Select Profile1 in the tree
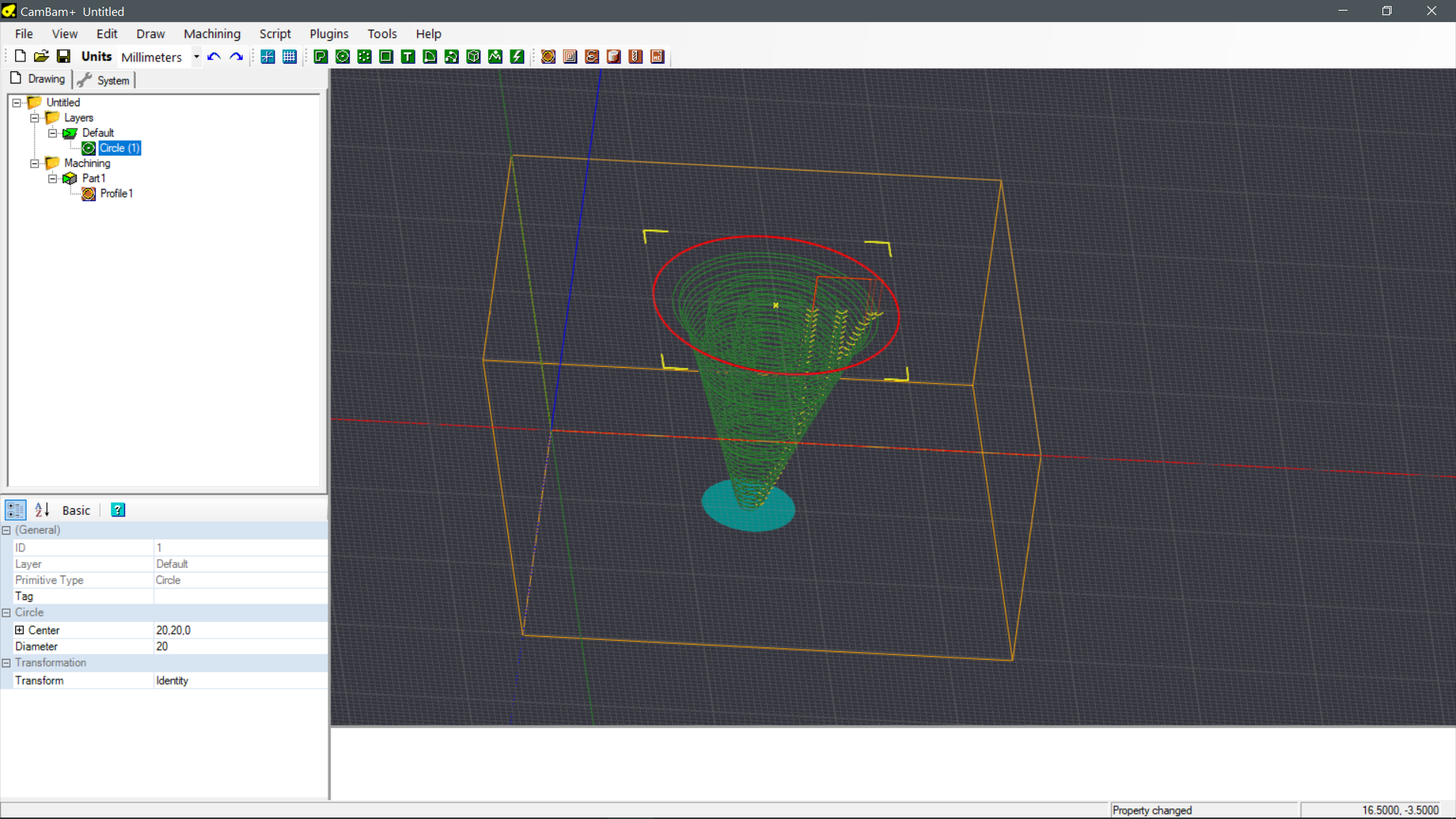1456x819 pixels. [x=116, y=193]
